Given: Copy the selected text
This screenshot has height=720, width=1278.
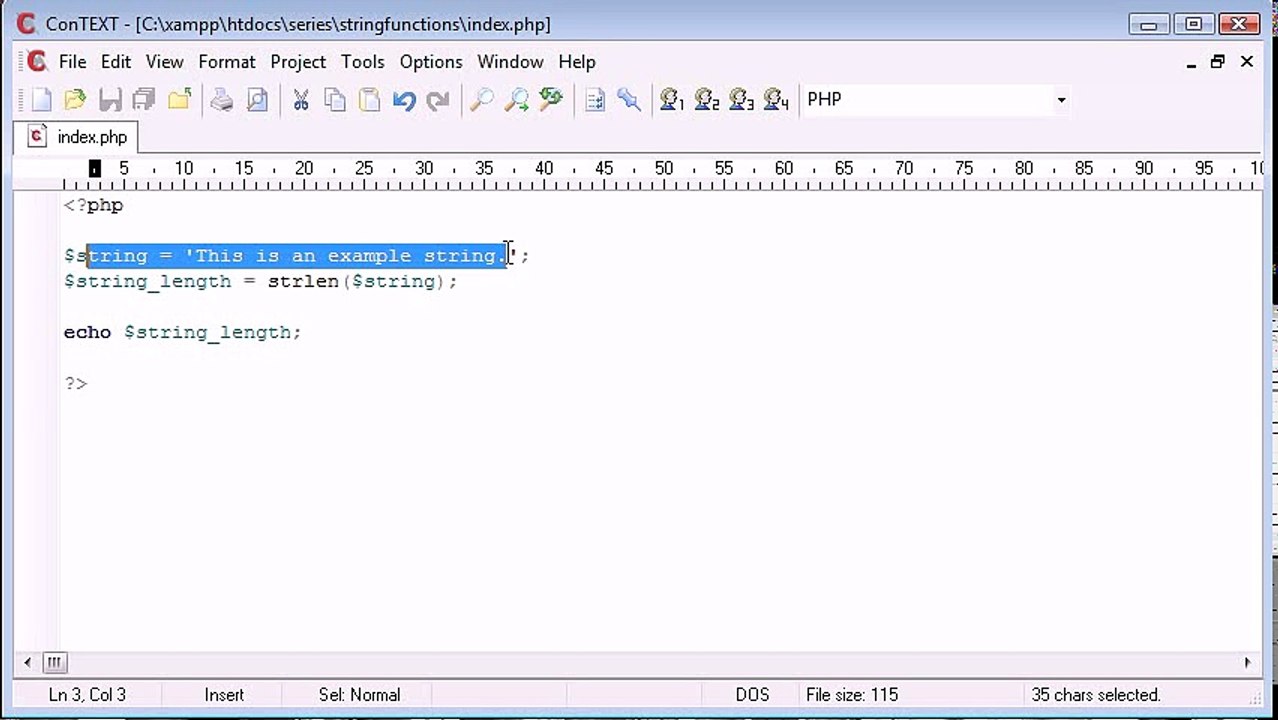Looking at the screenshot, I should (x=335, y=99).
